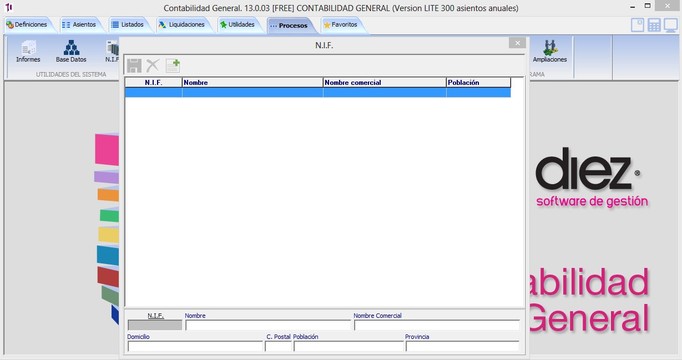Click the save diskette icon in N.I.F. dialog

click(134, 66)
